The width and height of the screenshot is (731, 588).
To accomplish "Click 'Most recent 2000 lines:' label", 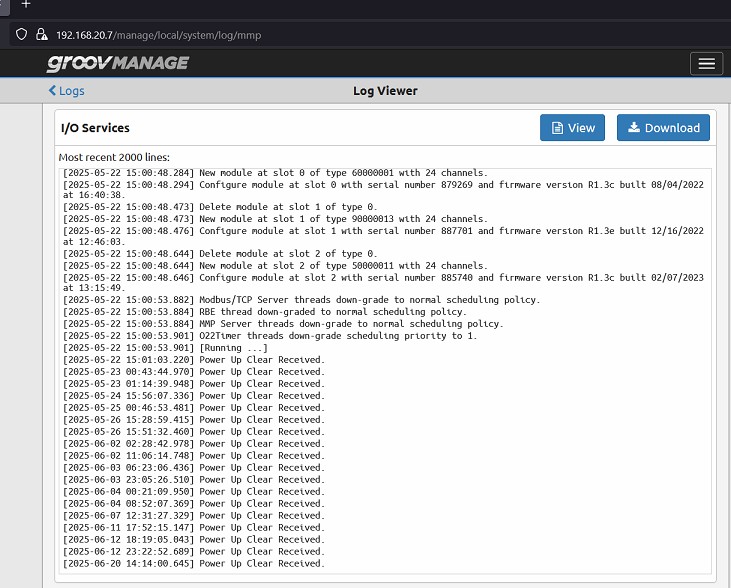I will pyautogui.click(x=114, y=157).
